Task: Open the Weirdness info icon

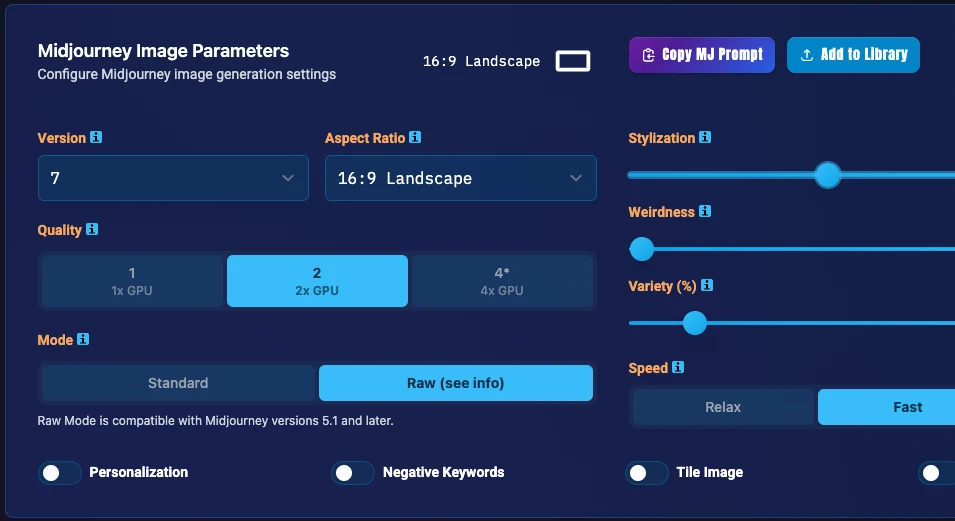Action: [x=705, y=211]
